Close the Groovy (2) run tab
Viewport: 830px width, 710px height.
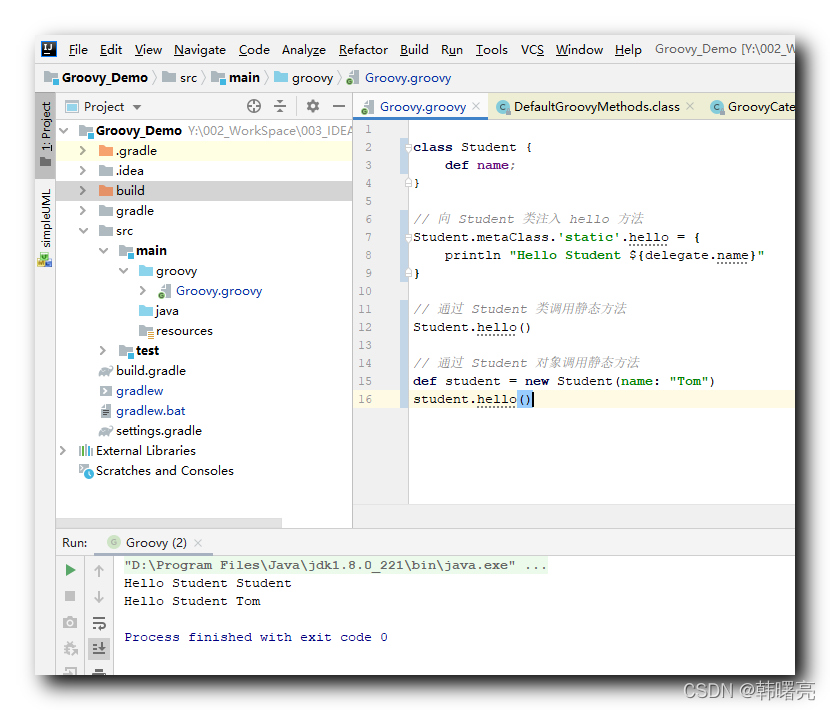pos(198,543)
